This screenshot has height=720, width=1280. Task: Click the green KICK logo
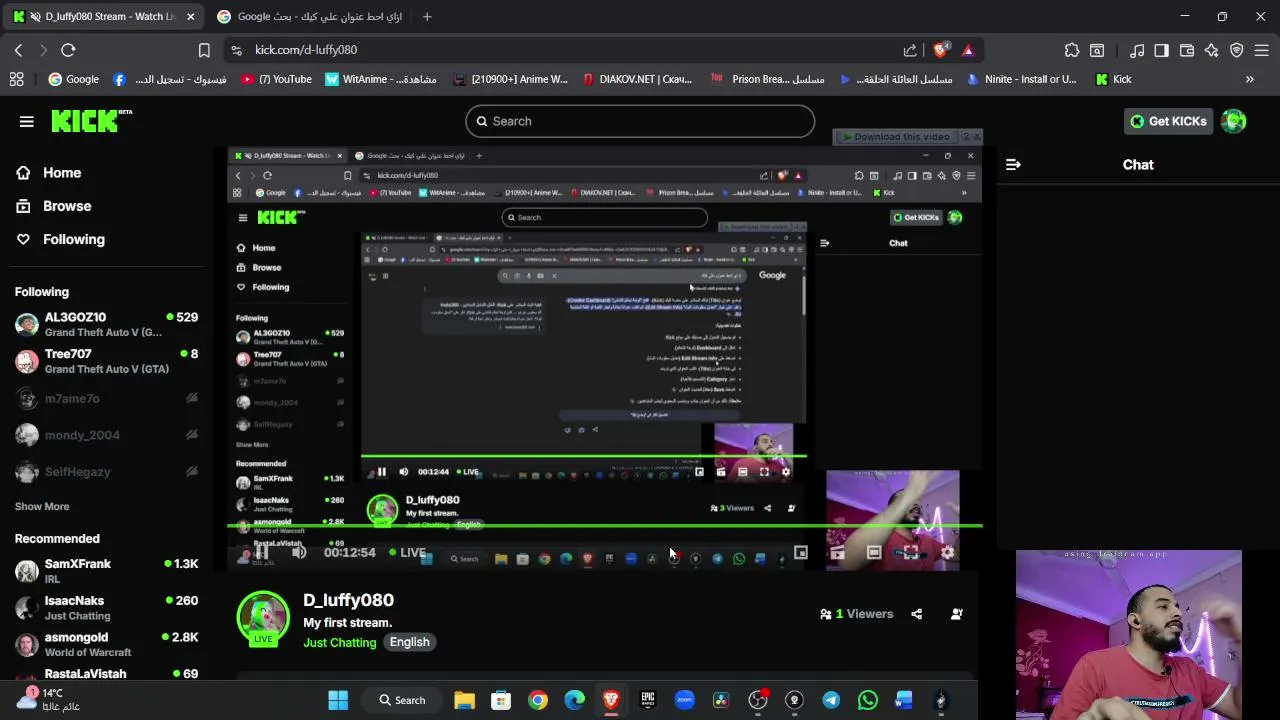(91, 120)
